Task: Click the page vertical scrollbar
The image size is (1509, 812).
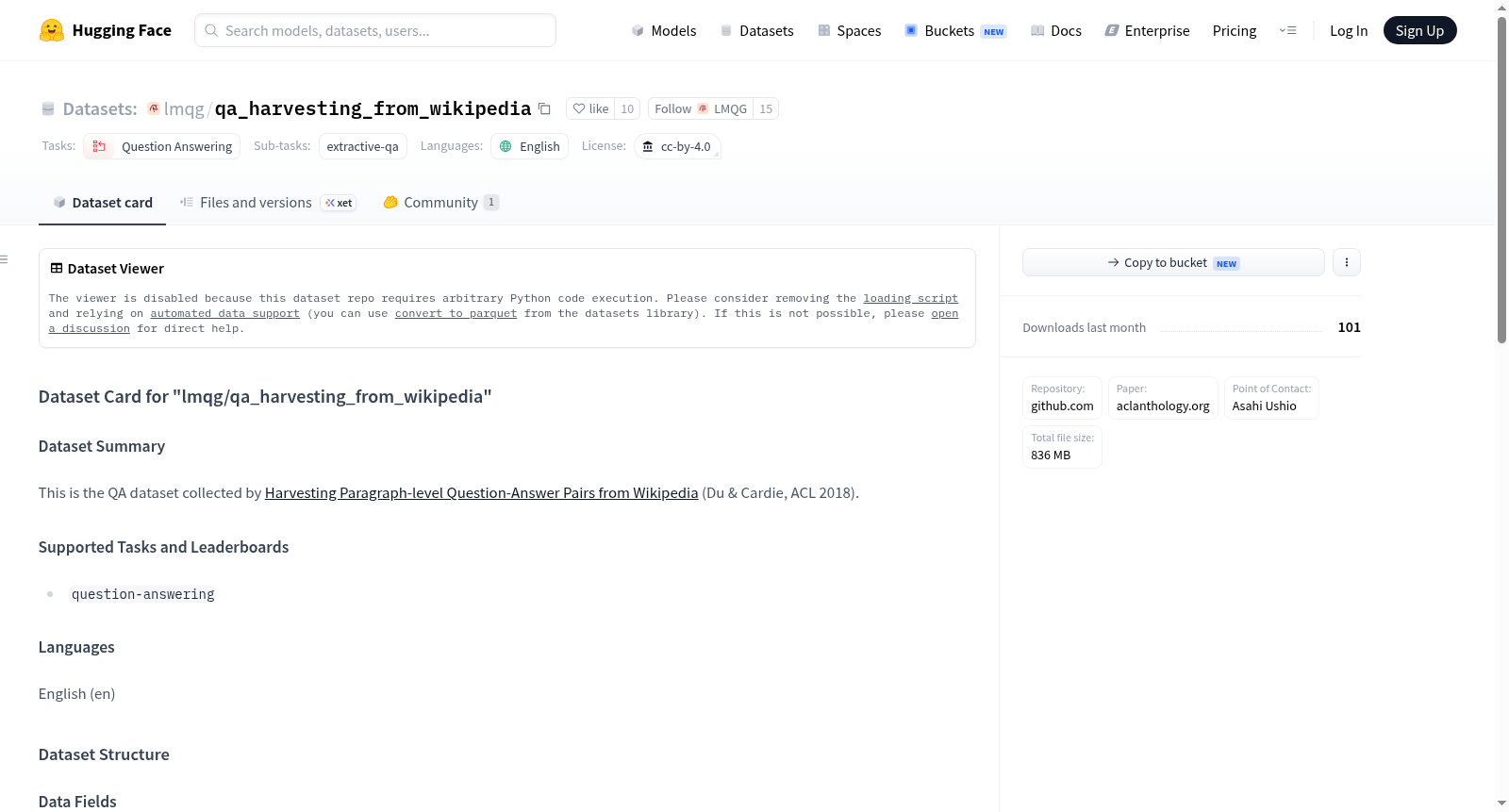Action: pos(1501,179)
